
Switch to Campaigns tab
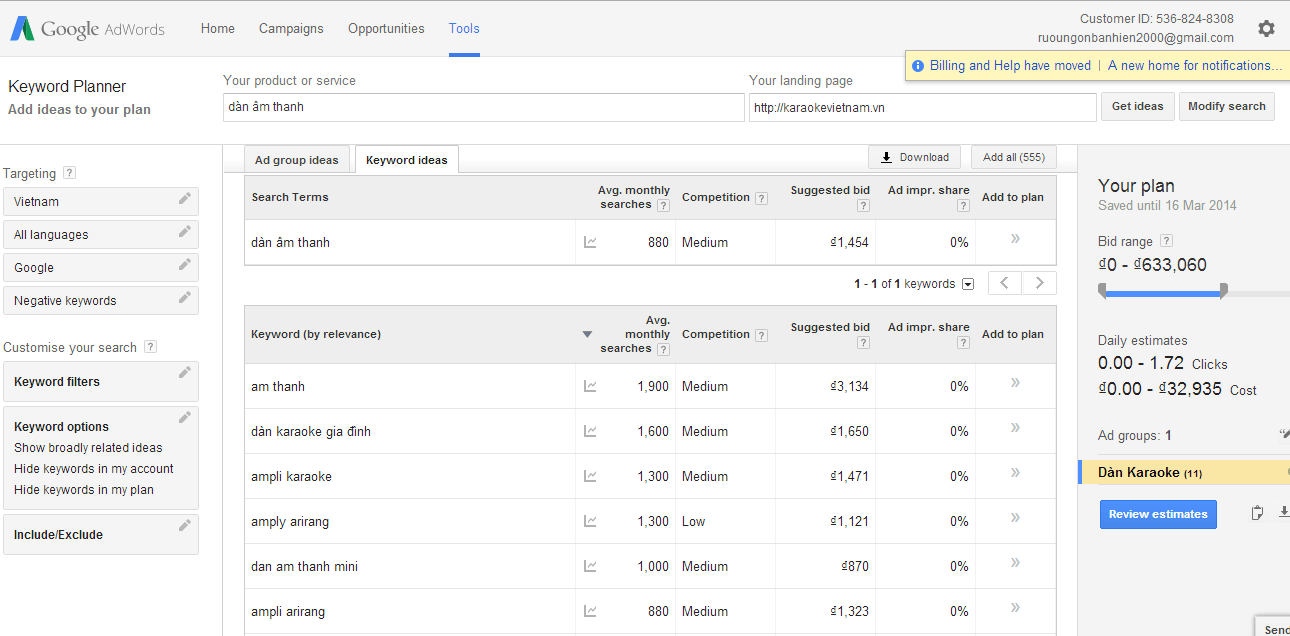[291, 29]
